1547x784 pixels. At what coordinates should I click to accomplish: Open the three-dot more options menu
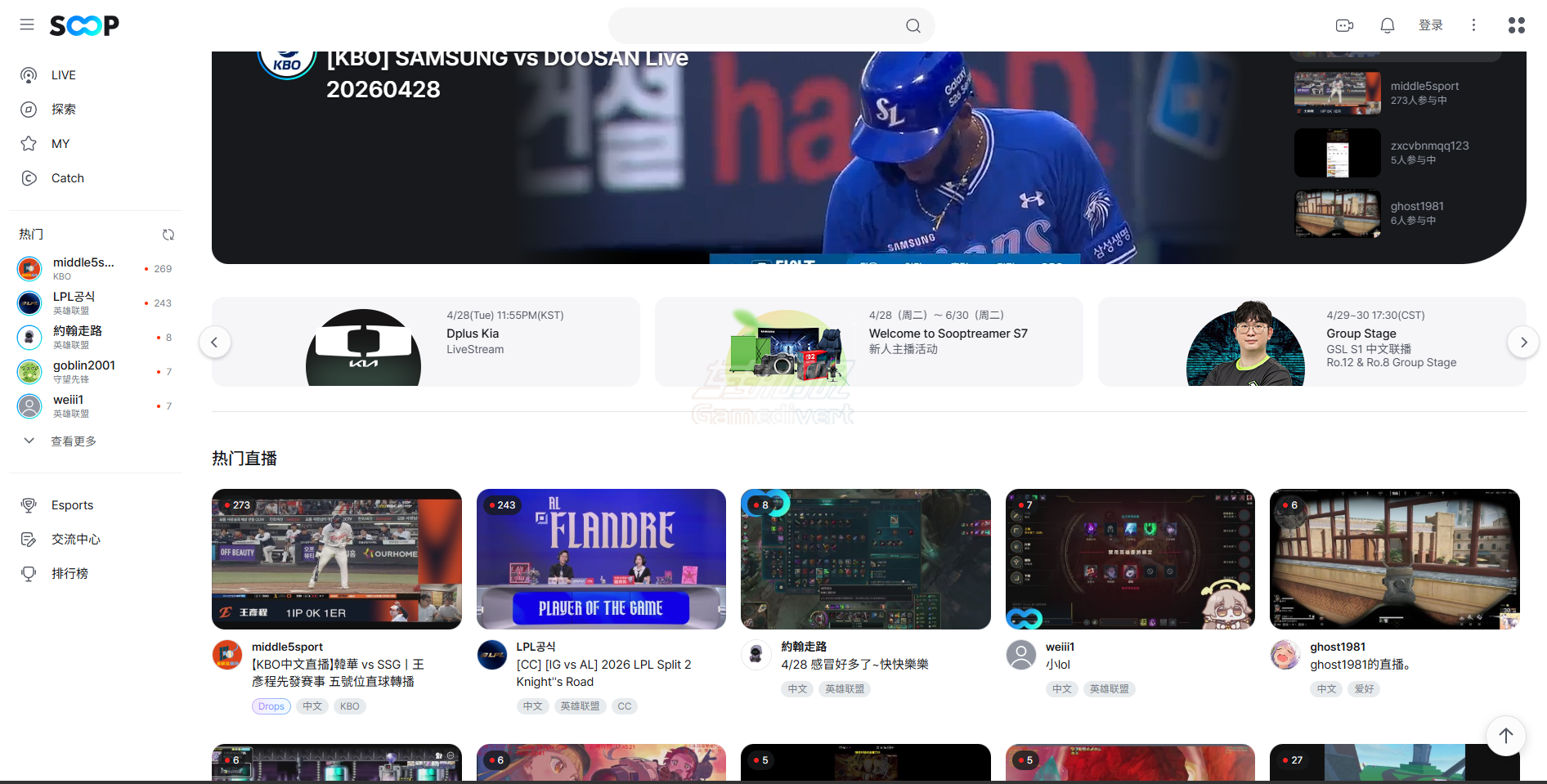pyautogui.click(x=1473, y=25)
